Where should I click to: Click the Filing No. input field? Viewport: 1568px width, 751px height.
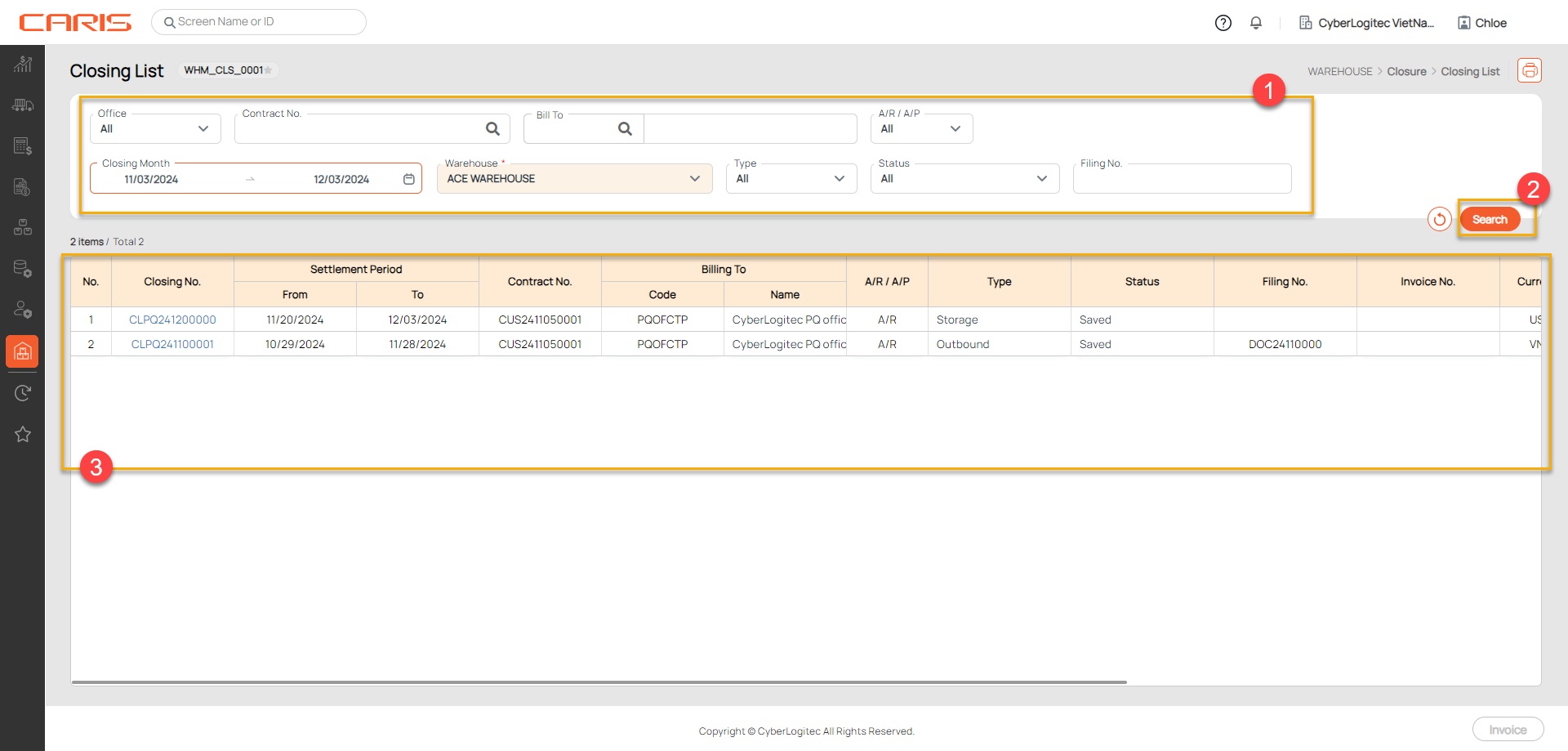(x=1182, y=180)
